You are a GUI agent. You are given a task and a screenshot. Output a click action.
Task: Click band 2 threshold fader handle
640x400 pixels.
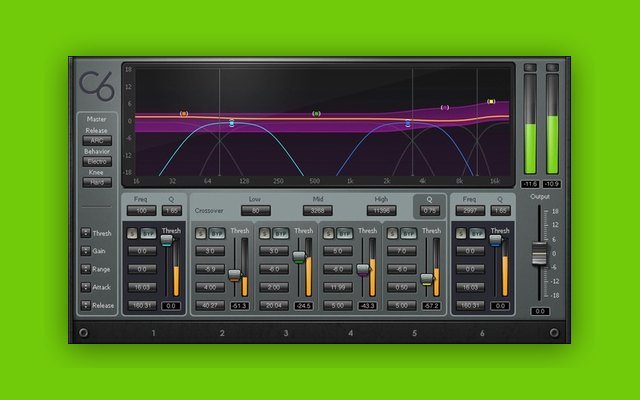pyautogui.click(x=234, y=276)
